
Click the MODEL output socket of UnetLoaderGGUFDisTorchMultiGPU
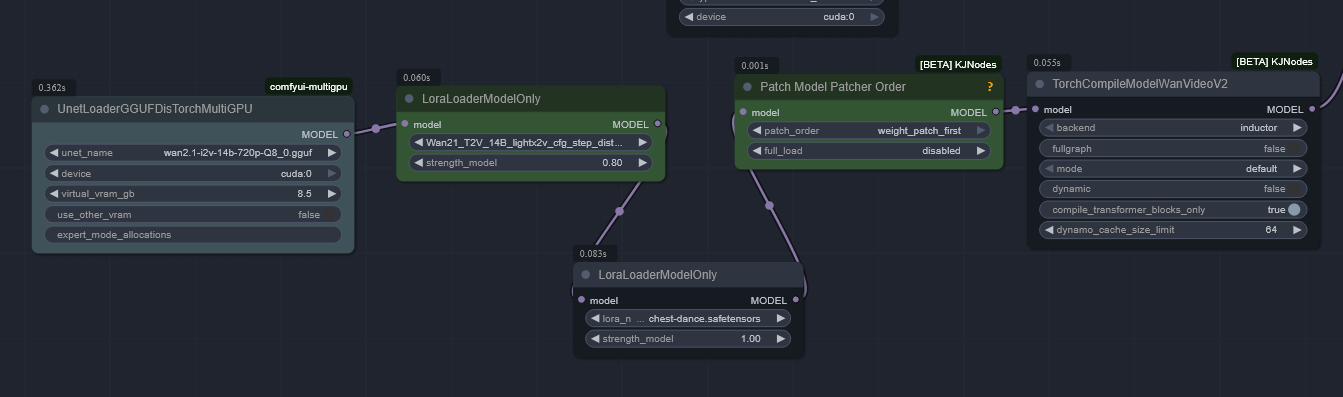click(347, 133)
